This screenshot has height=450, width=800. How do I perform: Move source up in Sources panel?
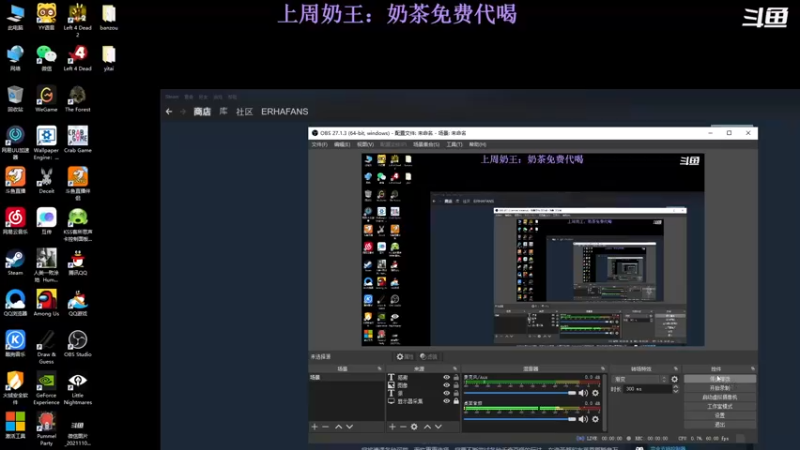click(x=427, y=427)
